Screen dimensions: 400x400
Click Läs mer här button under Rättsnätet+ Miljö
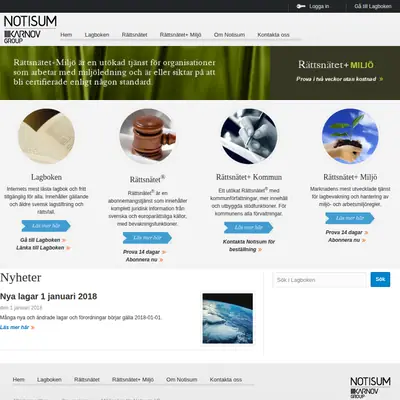click(x=350, y=218)
